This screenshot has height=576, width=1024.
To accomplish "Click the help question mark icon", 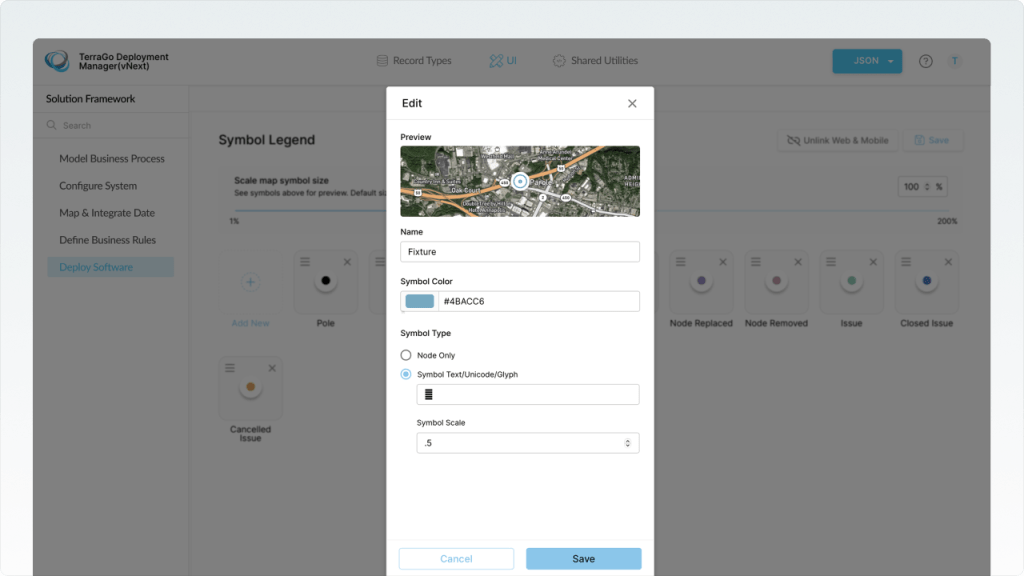I will click(x=926, y=61).
